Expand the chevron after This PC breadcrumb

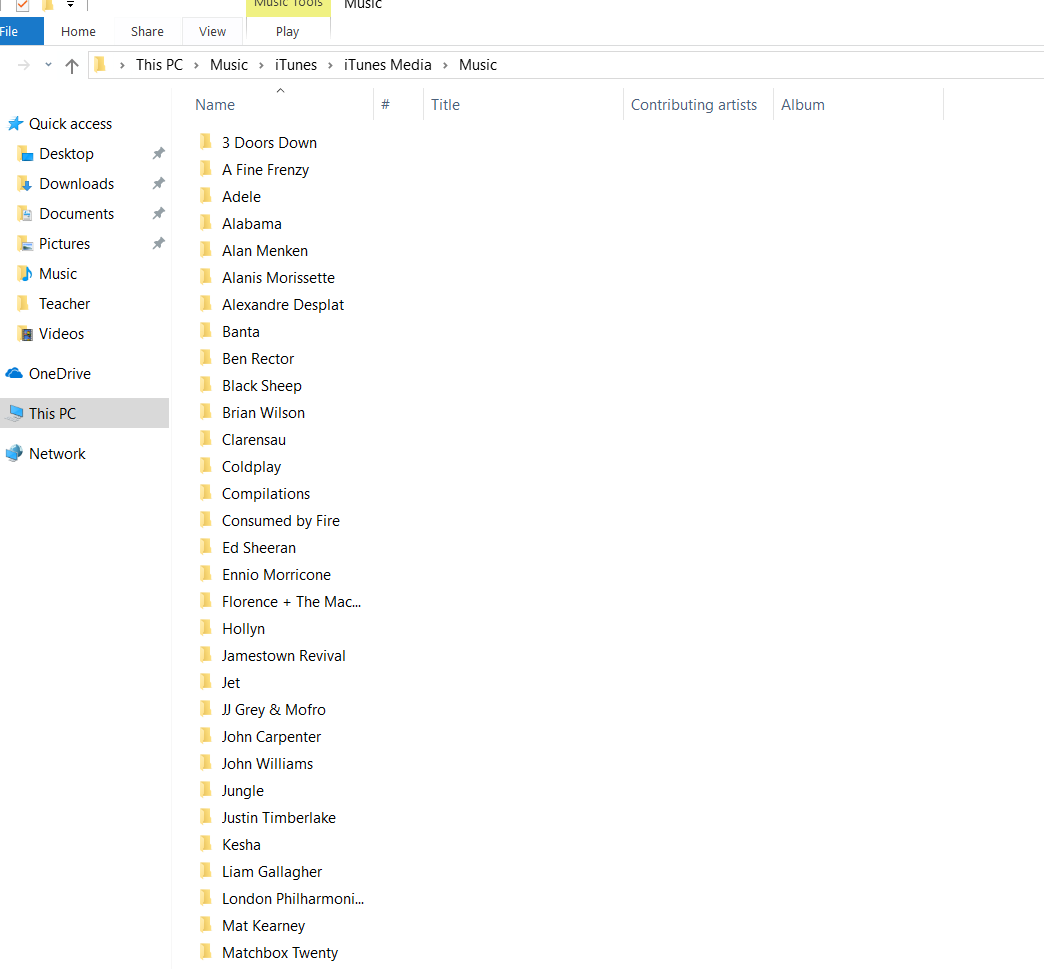[x=196, y=65]
